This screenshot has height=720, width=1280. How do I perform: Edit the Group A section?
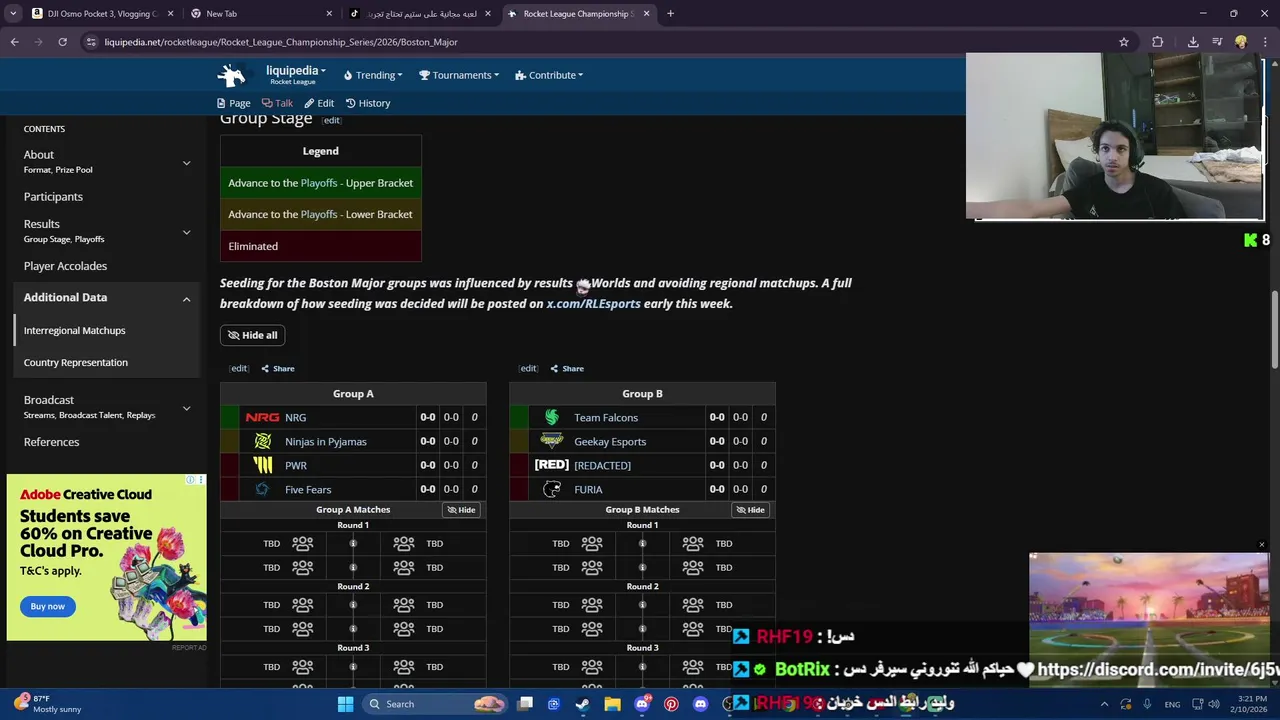click(x=239, y=368)
